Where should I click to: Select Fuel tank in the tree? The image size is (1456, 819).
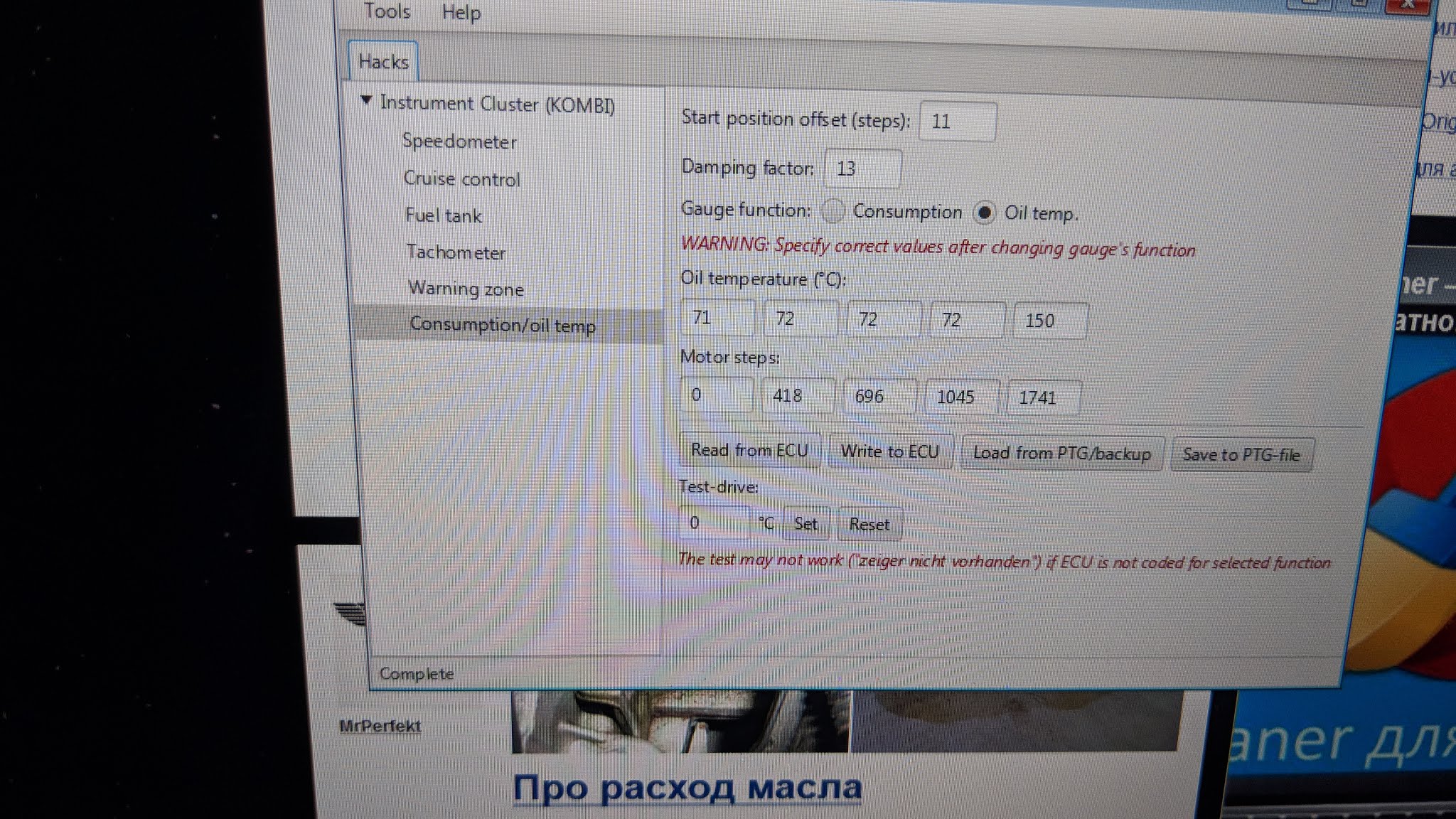[x=444, y=215]
